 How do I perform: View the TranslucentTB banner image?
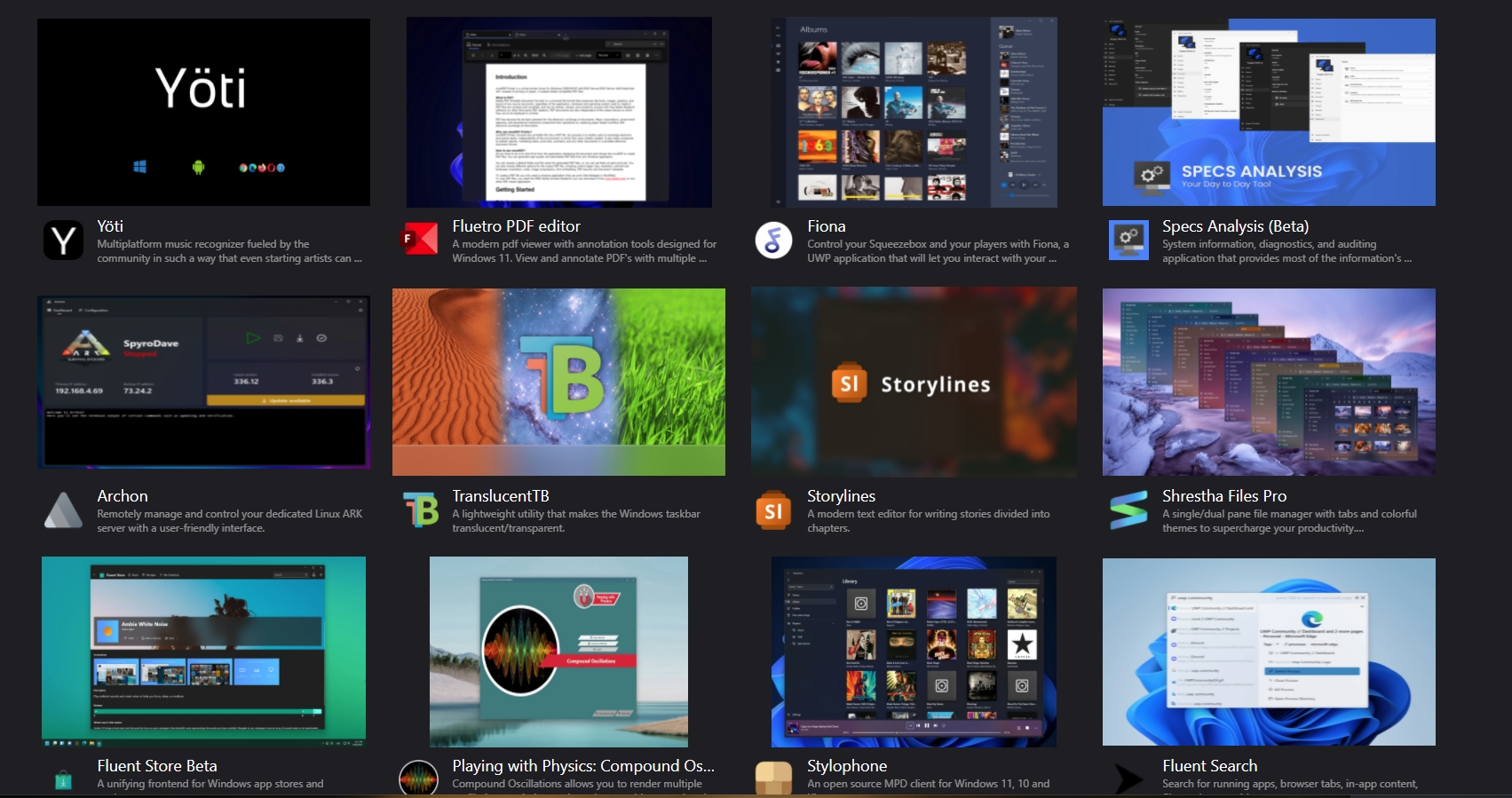click(x=558, y=382)
